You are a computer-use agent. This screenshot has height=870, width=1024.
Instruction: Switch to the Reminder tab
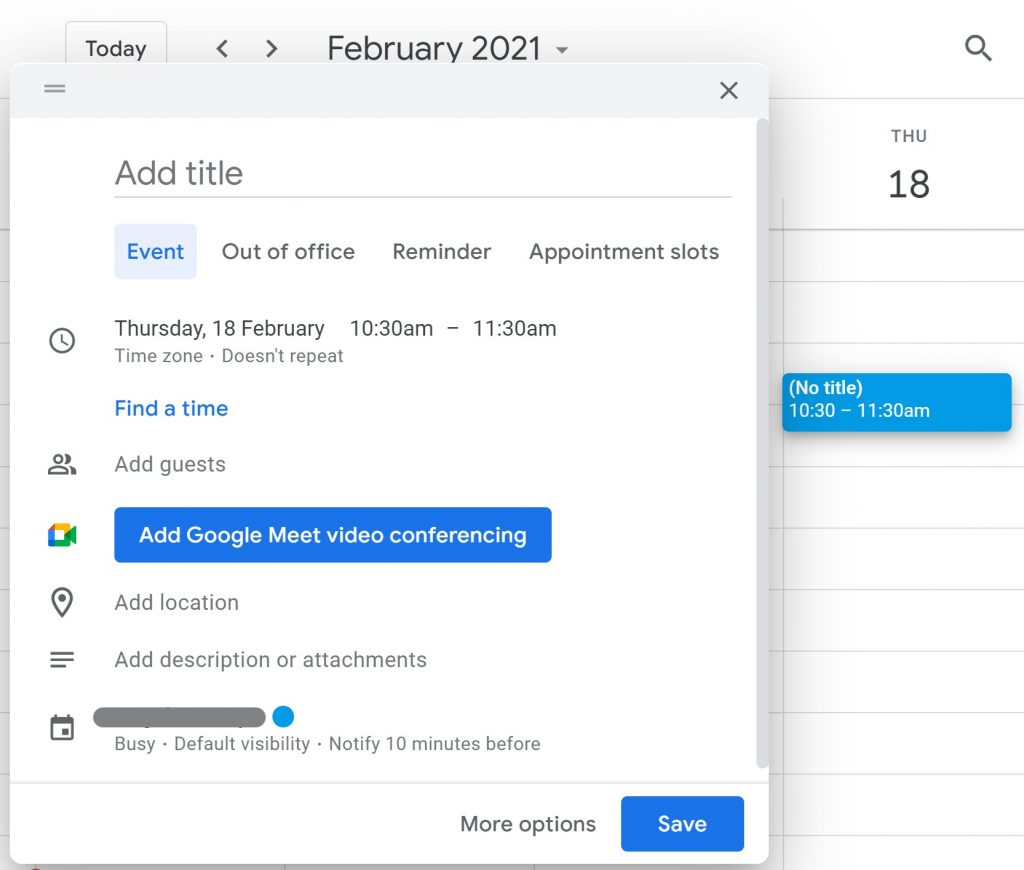click(x=441, y=251)
